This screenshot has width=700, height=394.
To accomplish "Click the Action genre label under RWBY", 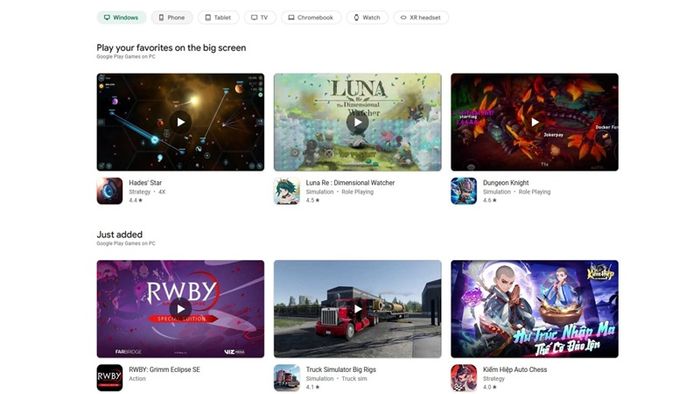I will click(137, 378).
